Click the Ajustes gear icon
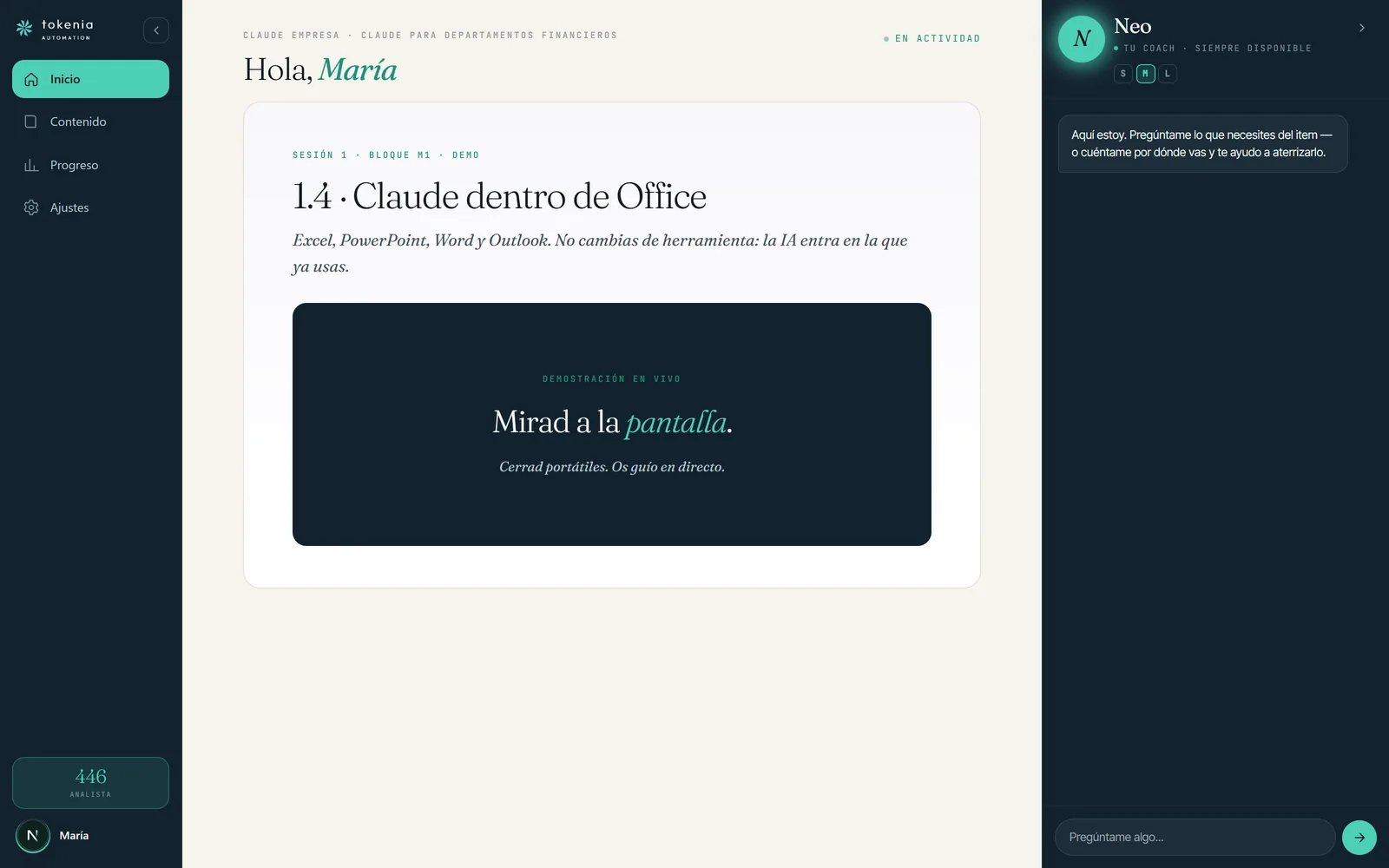The image size is (1389, 868). pyautogui.click(x=31, y=207)
